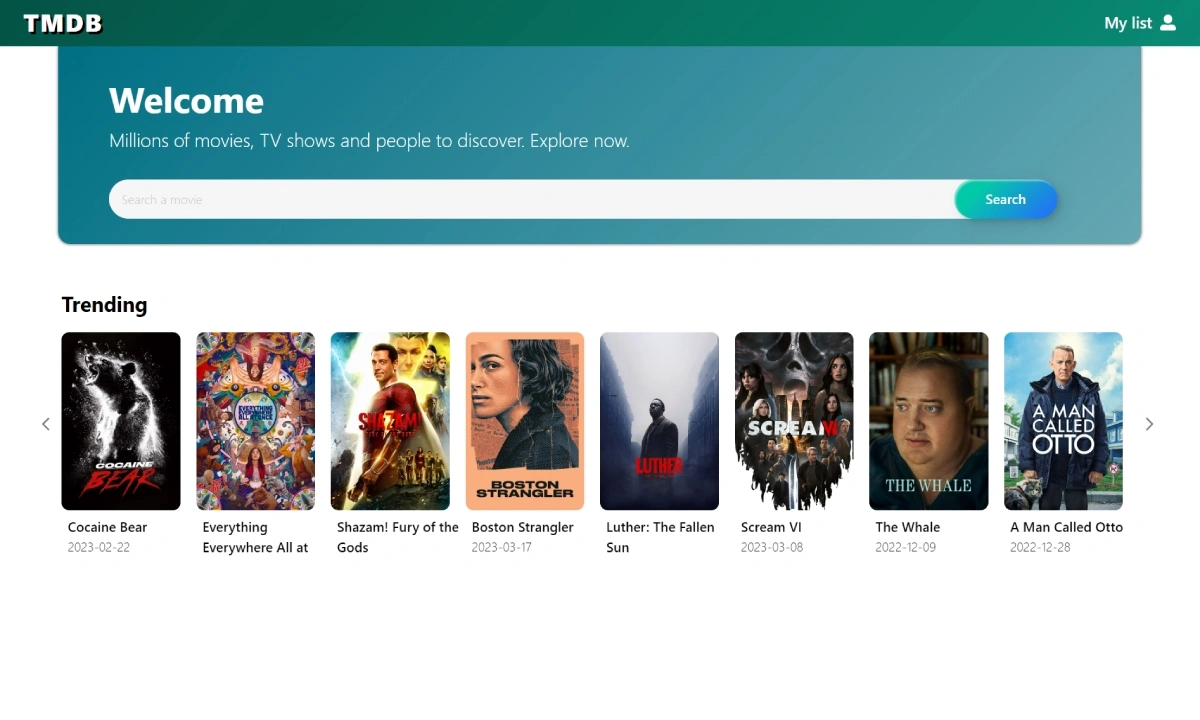Open the My list link
This screenshot has height=720, width=1200.
1128,23
